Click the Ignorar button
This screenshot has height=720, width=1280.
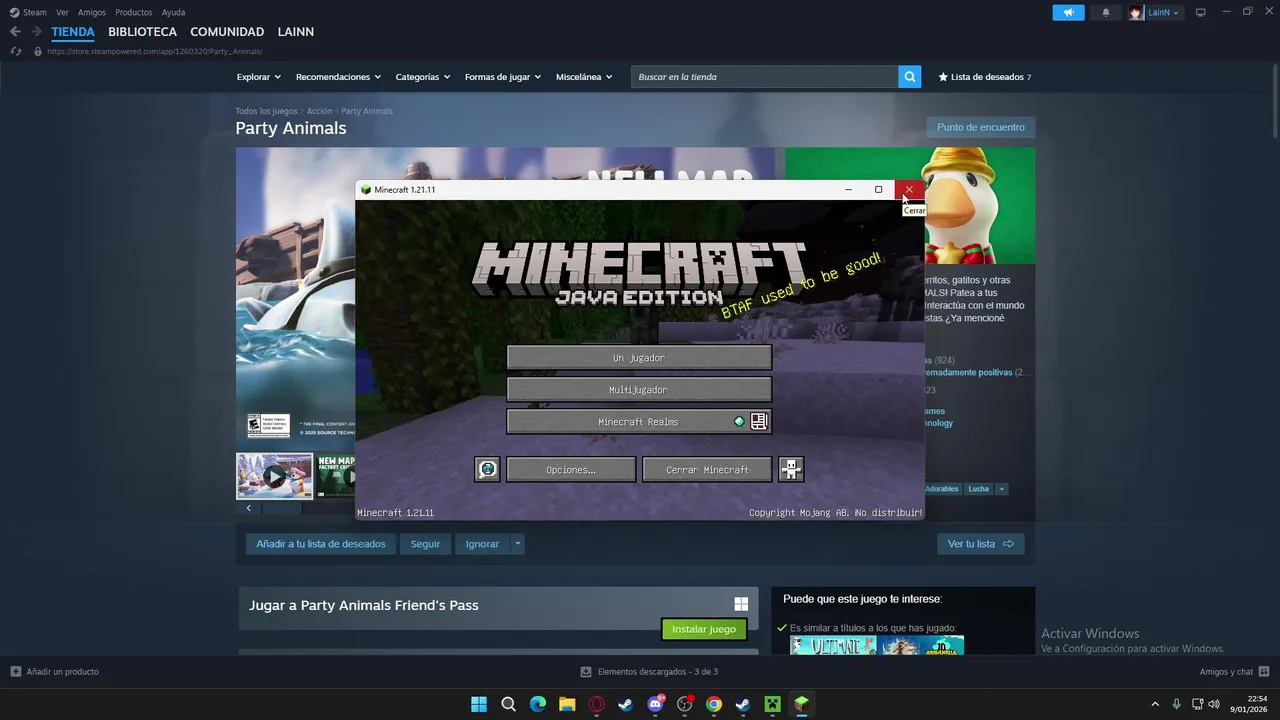point(482,544)
